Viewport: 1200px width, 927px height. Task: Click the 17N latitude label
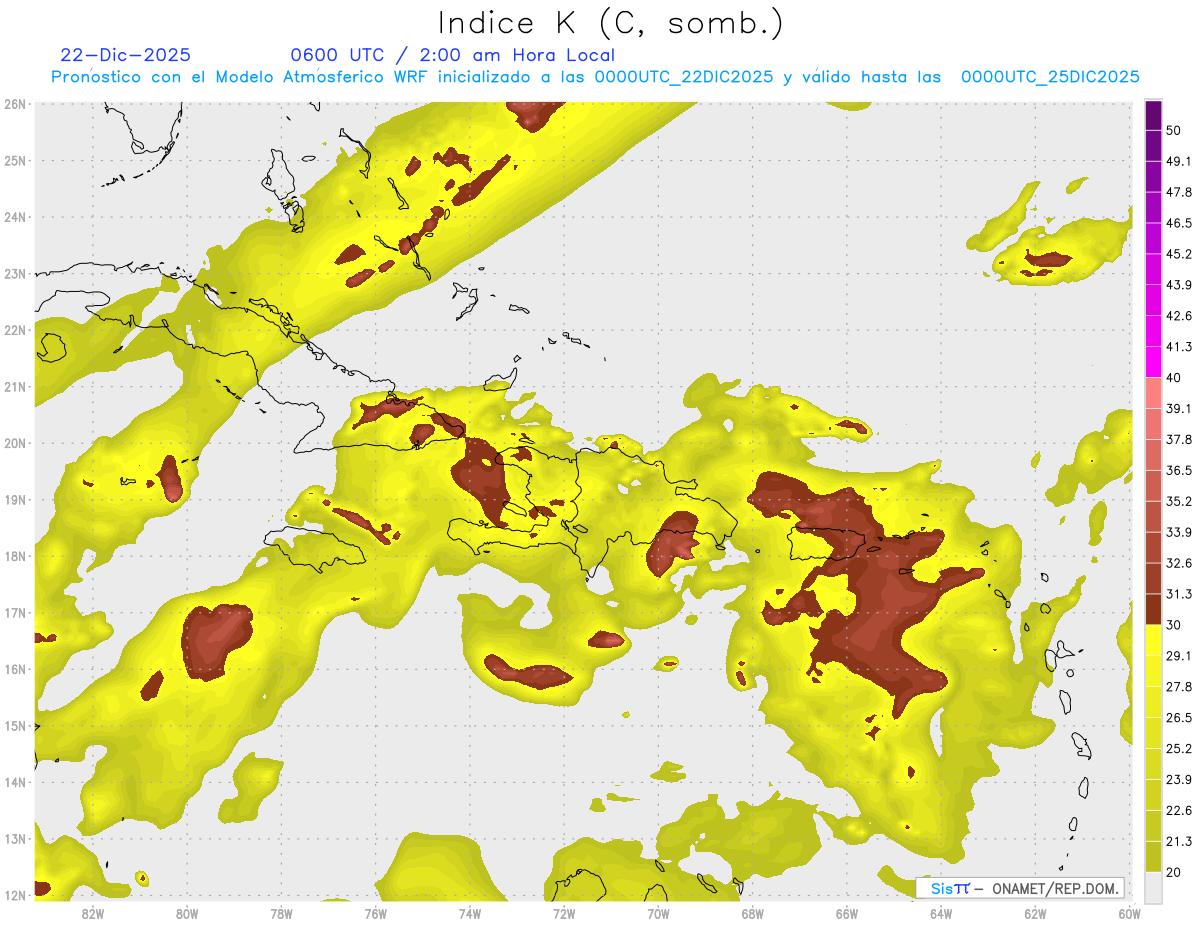(15, 612)
